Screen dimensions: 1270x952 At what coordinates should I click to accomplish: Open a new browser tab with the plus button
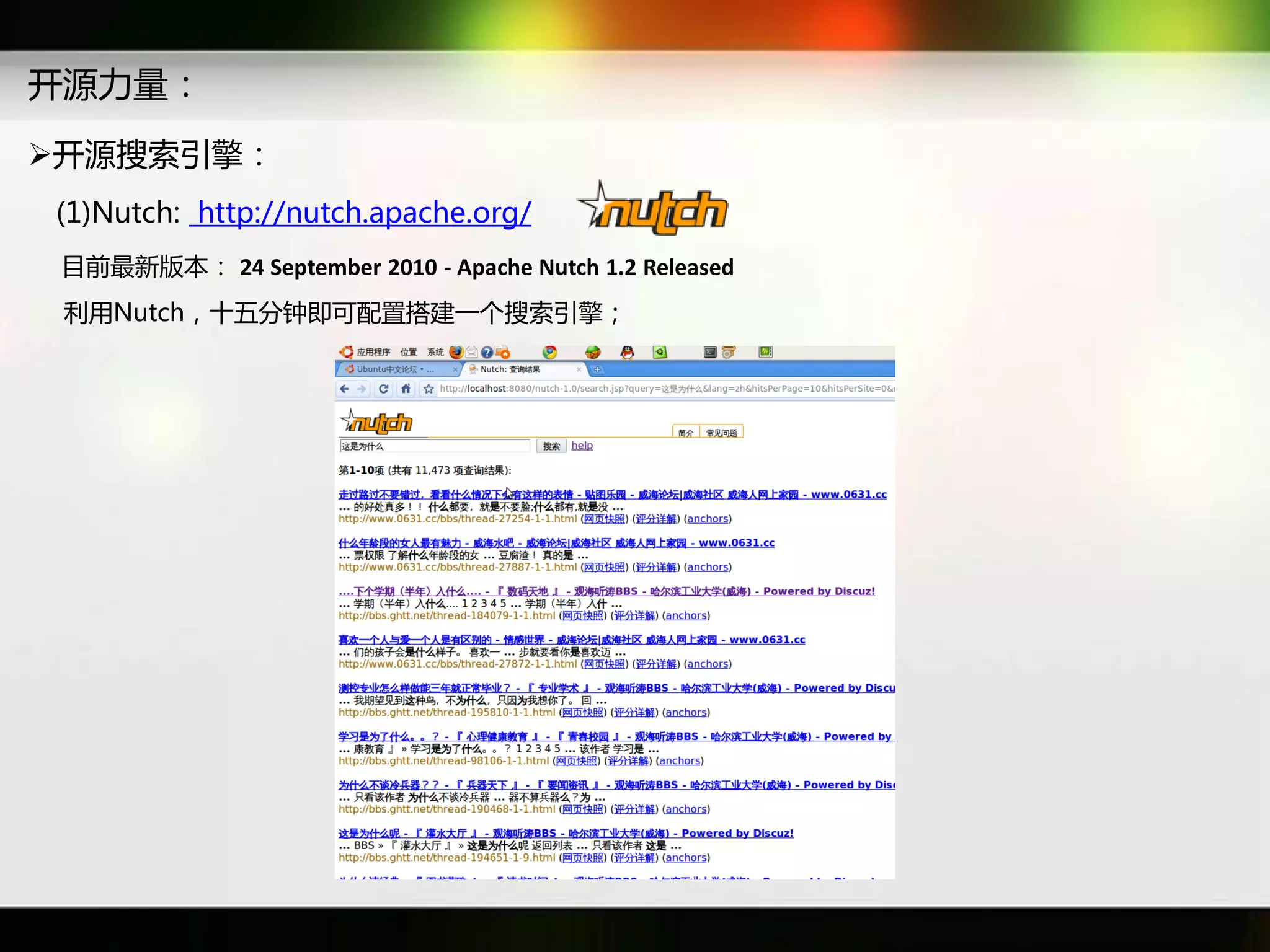598,369
